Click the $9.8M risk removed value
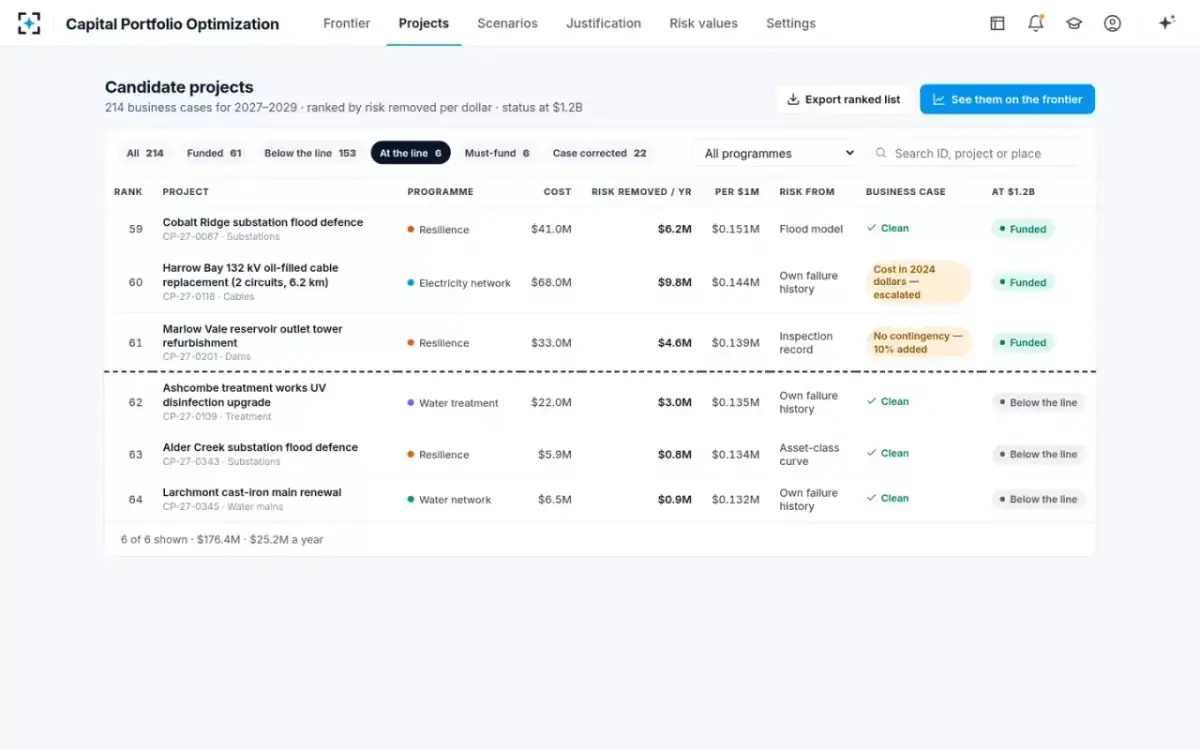This screenshot has width=1200, height=750. point(674,282)
